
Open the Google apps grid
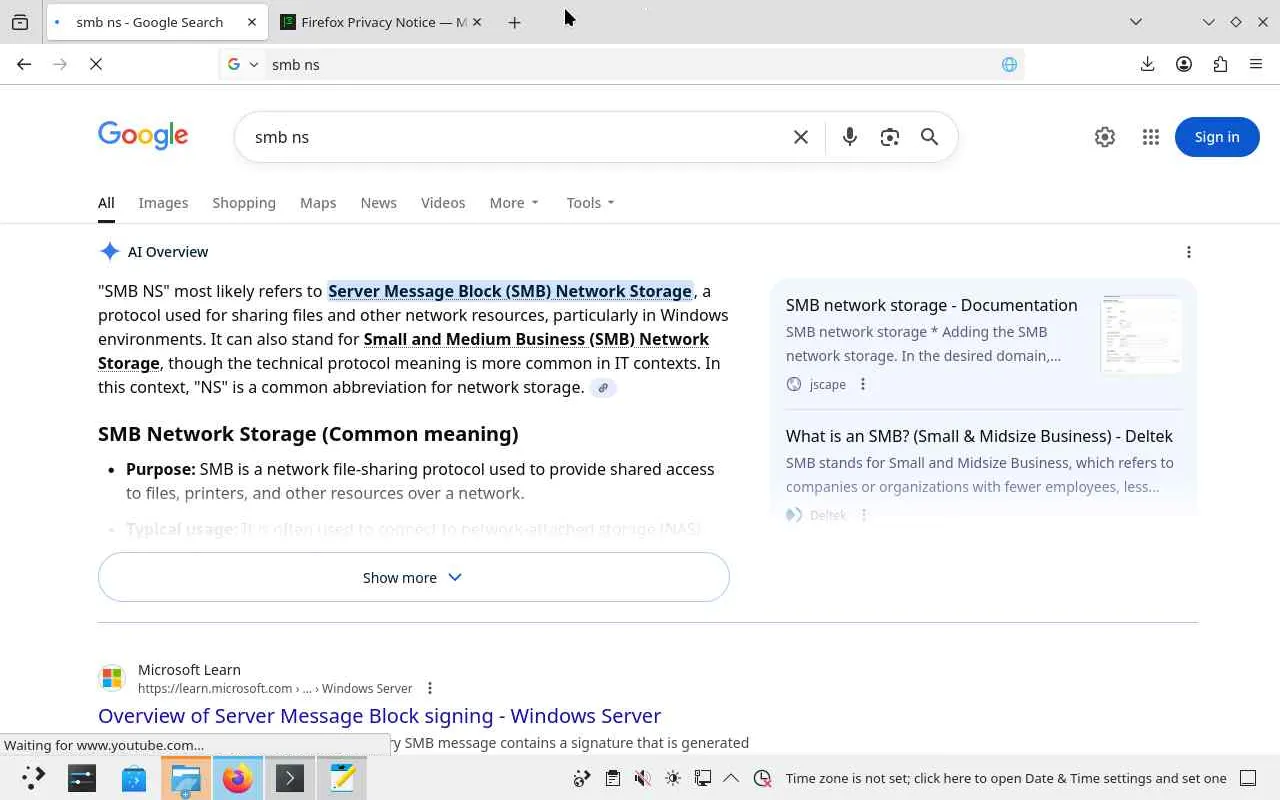[1151, 137]
